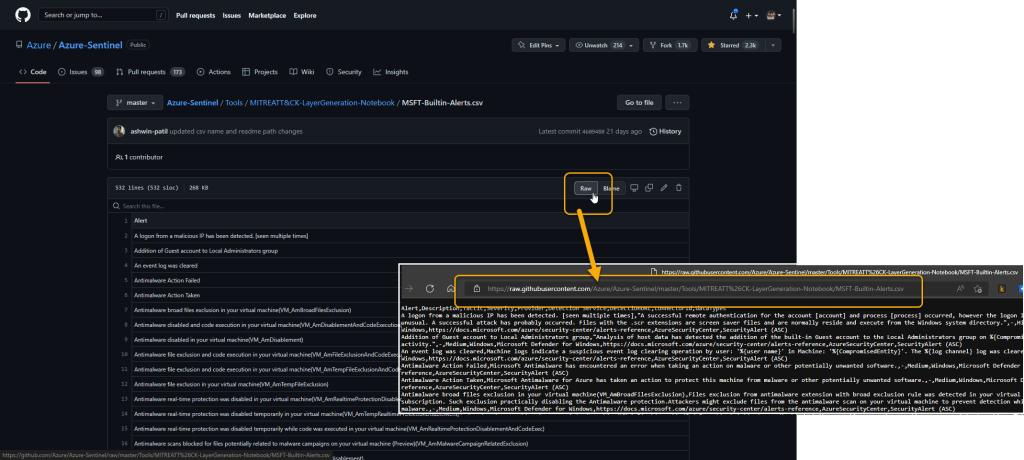This screenshot has height=460, width=1024.
Task: Open Tools breadcrumb folder
Action: (234, 103)
